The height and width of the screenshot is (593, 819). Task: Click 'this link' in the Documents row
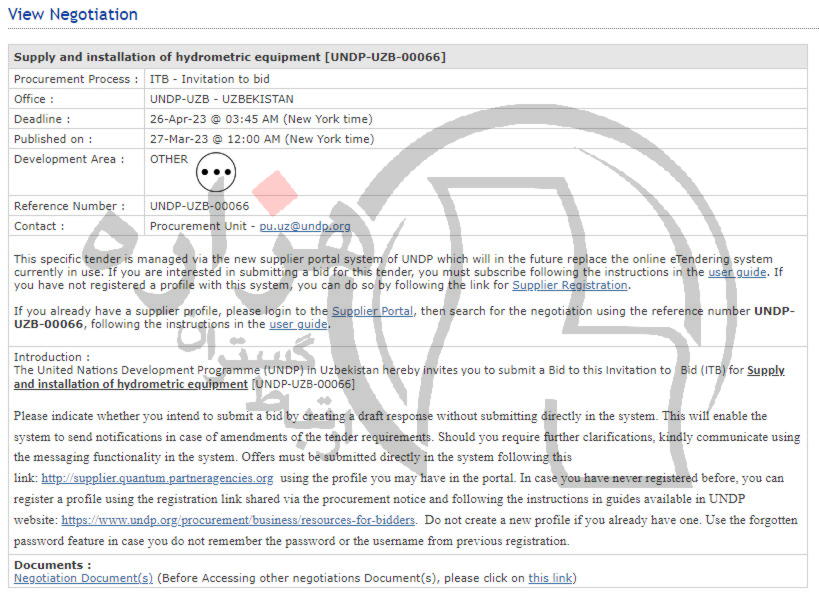tap(550, 578)
